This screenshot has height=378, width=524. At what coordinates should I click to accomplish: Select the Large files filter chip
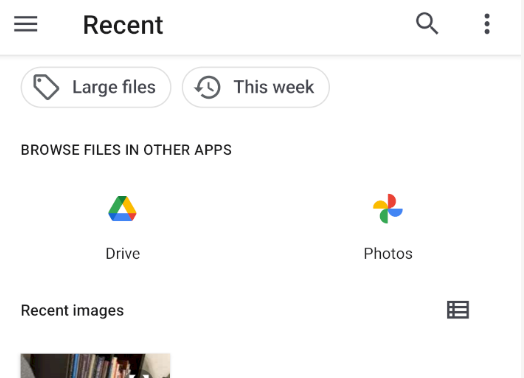click(x=96, y=87)
